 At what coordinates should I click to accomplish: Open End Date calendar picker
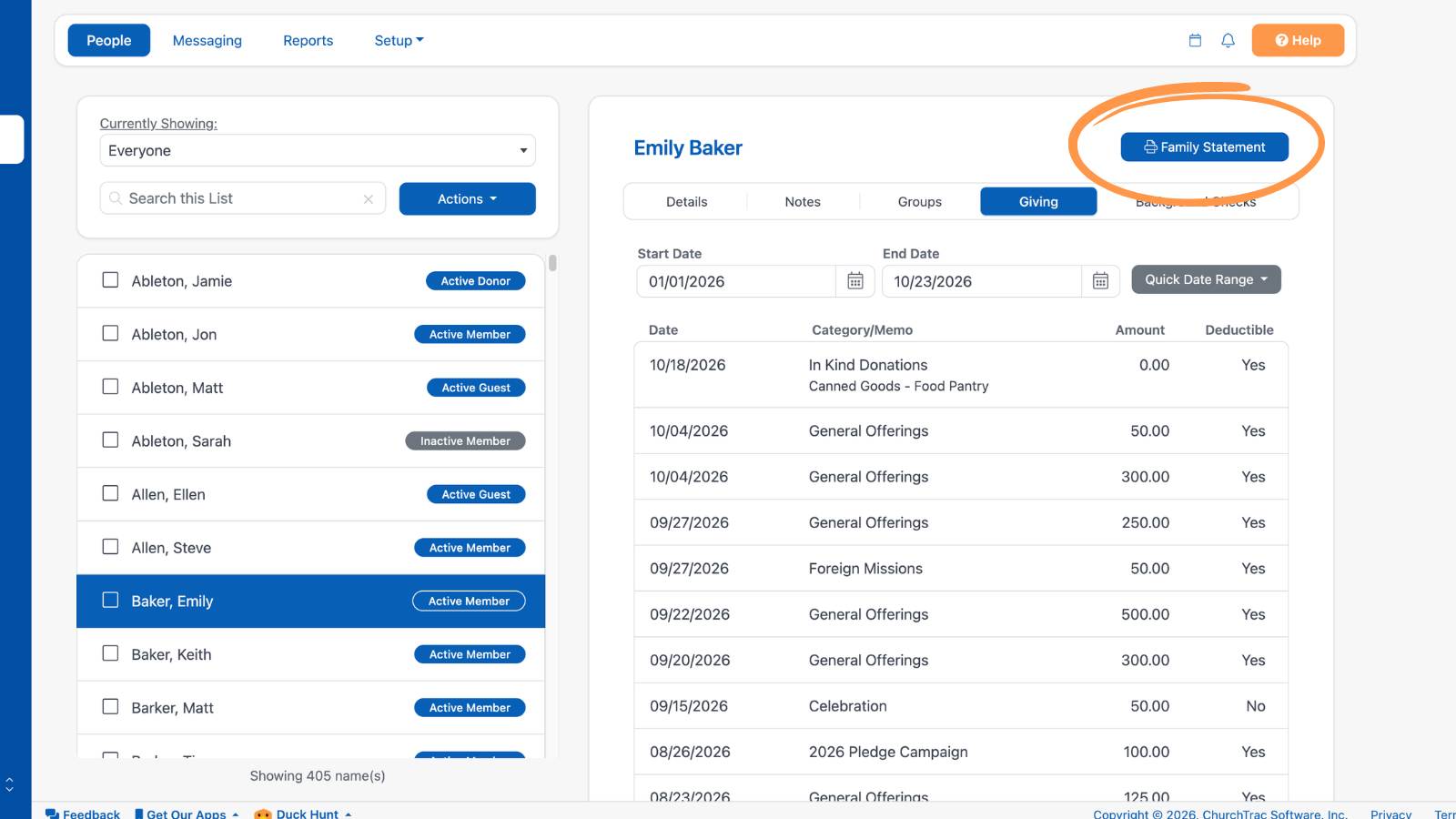(x=1100, y=281)
